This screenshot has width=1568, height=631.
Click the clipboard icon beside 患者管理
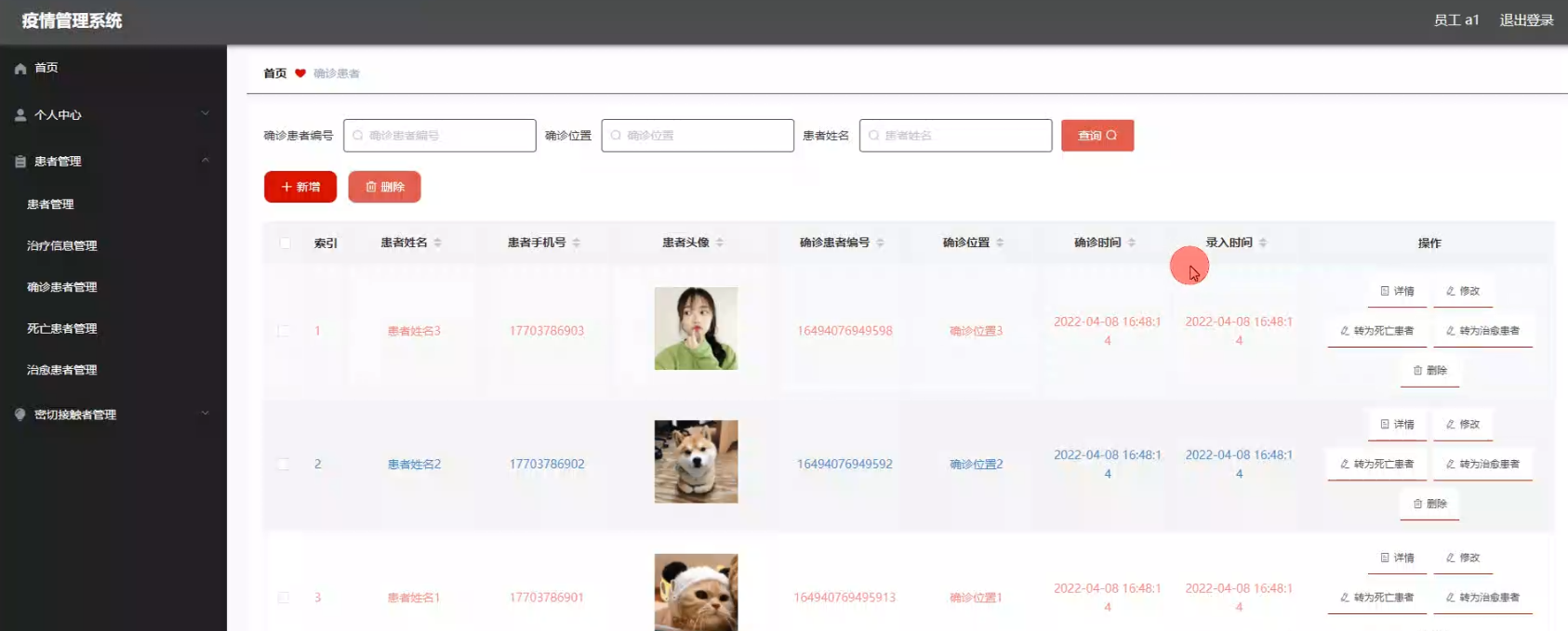[20, 162]
